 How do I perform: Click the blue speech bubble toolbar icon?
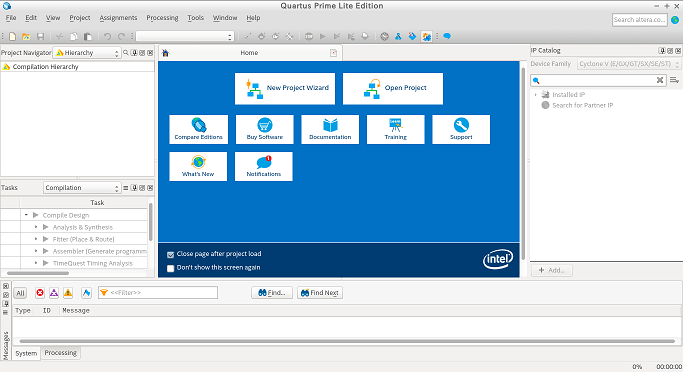tap(447, 36)
